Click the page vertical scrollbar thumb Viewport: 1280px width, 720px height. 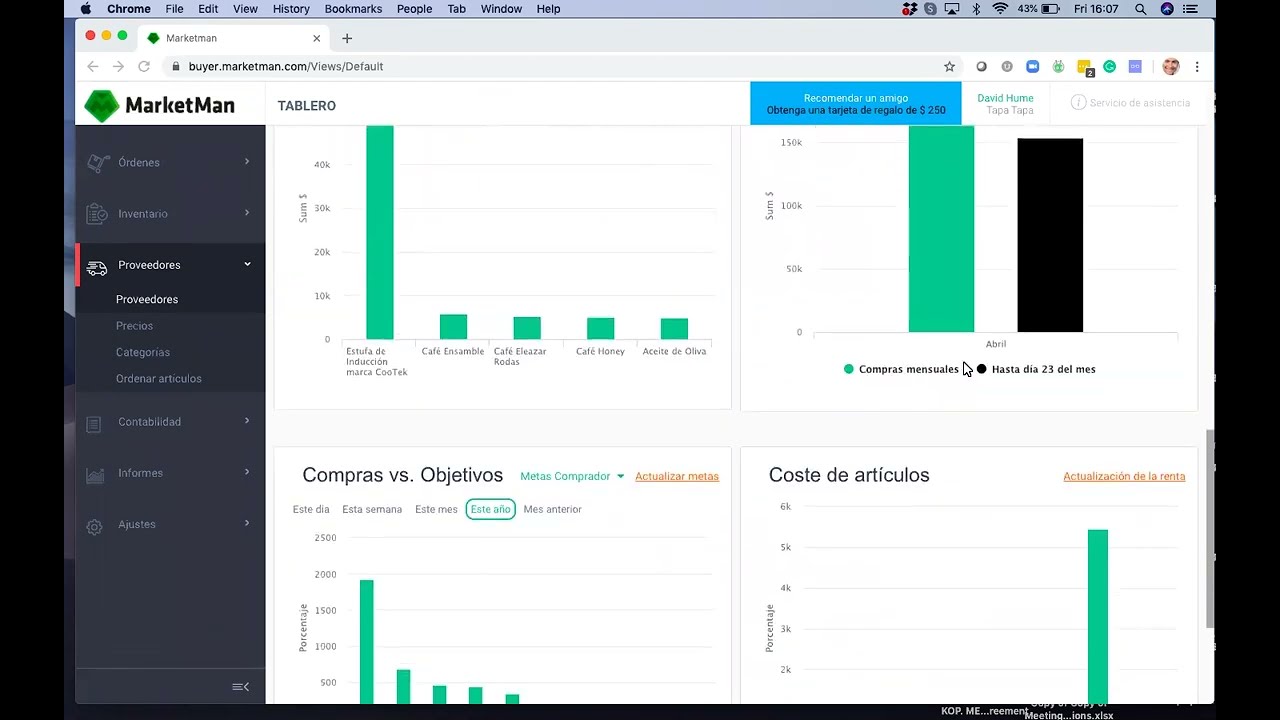(x=1210, y=530)
